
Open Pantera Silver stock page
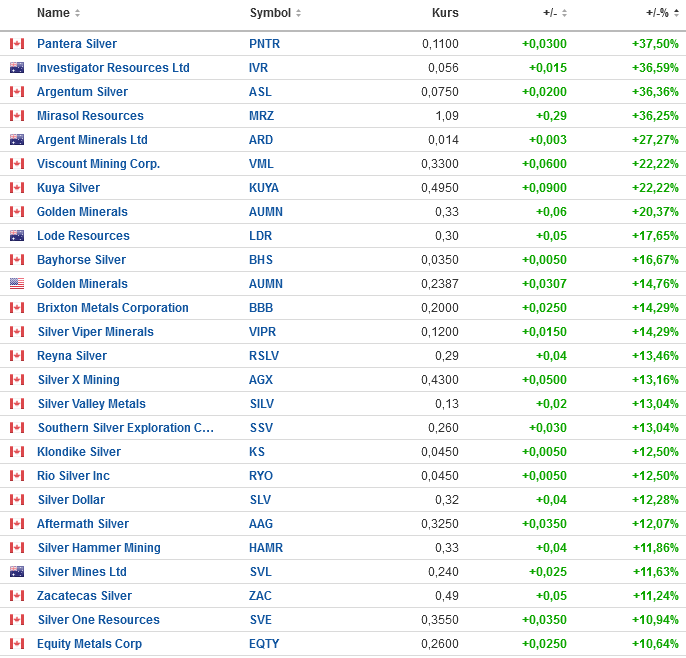tap(77, 44)
